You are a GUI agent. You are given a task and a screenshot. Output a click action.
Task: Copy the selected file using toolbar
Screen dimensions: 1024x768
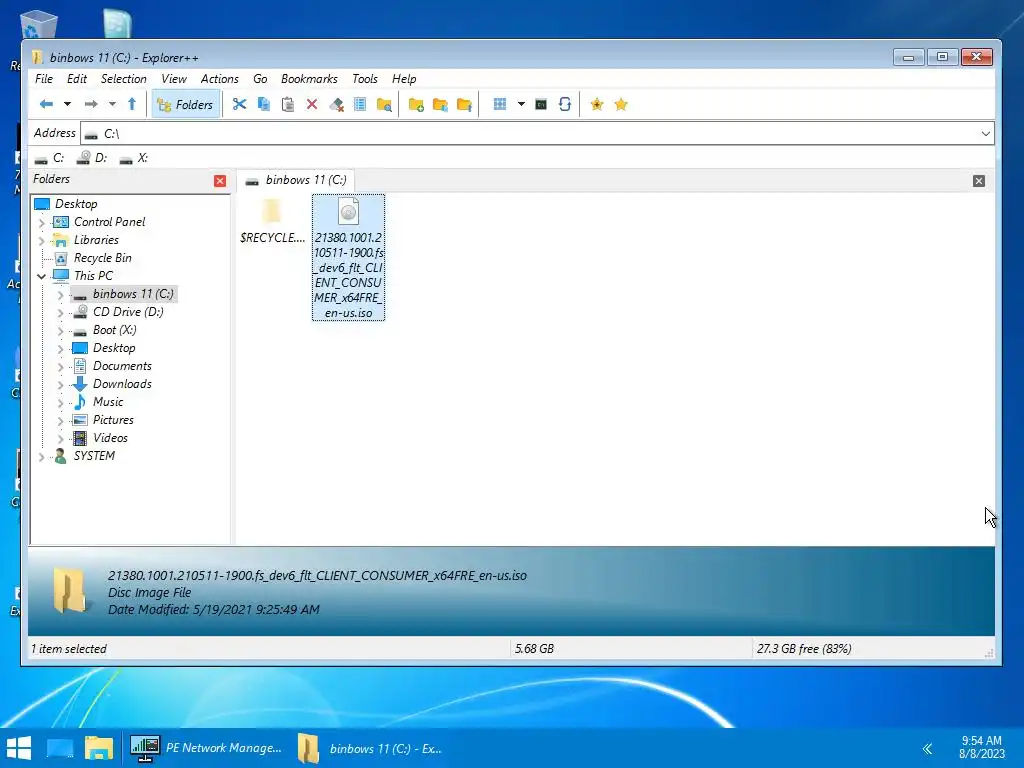click(x=264, y=104)
